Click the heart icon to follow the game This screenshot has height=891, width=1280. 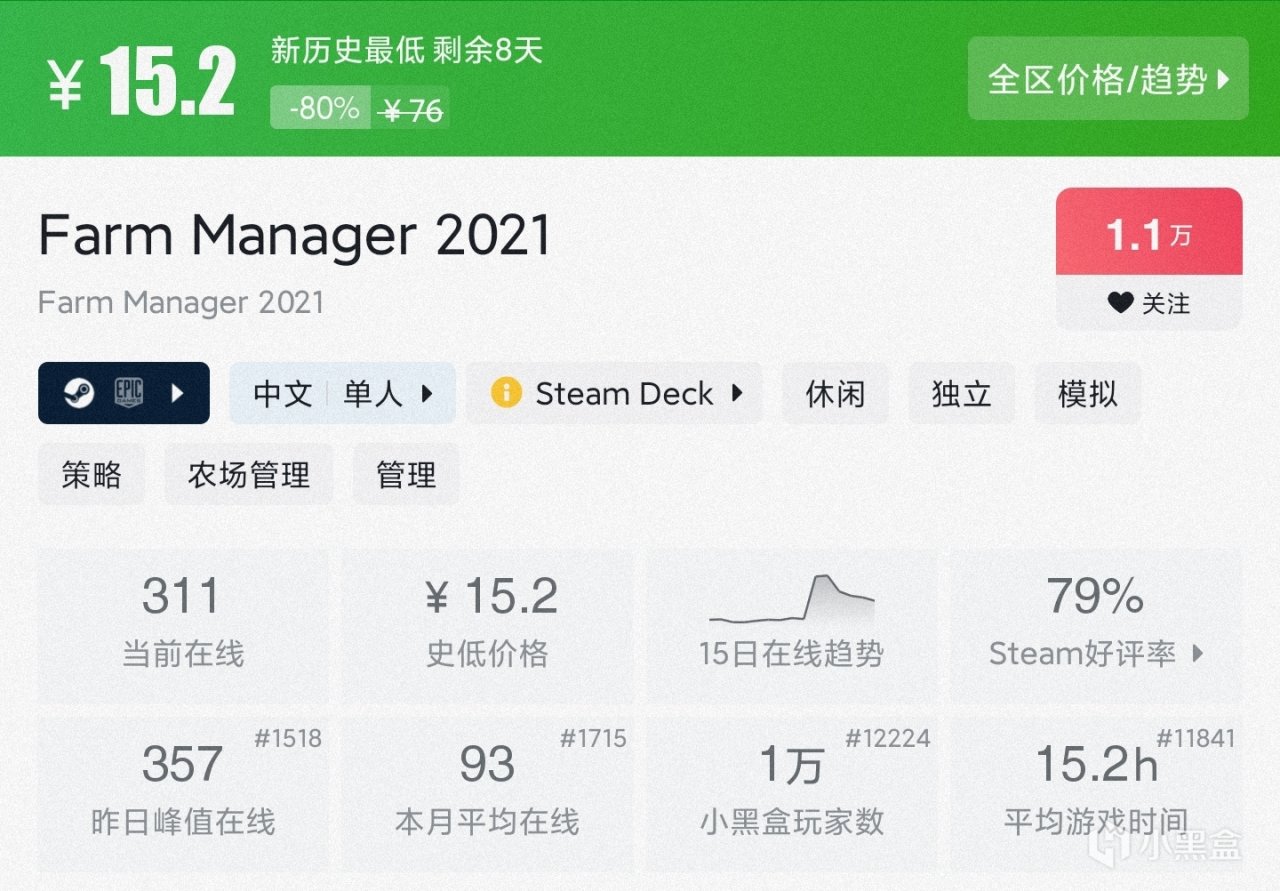pyautogui.click(x=1120, y=303)
